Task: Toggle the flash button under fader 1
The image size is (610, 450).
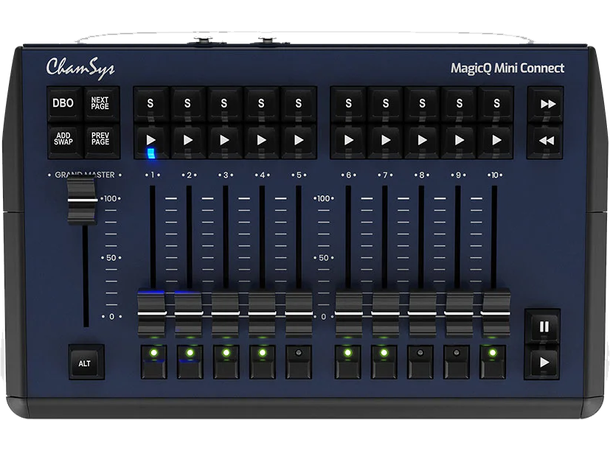Action: click(154, 362)
